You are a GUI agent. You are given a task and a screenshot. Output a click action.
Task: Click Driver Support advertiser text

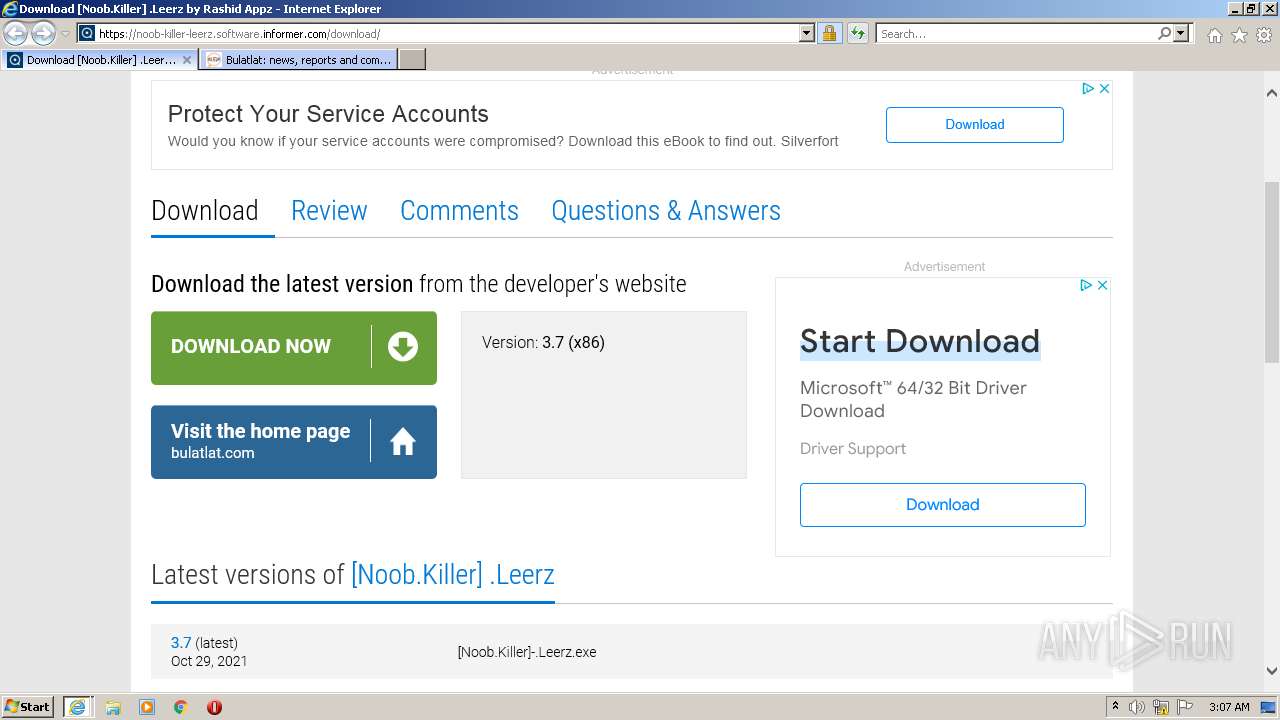pyautogui.click(x=853, y=449)
